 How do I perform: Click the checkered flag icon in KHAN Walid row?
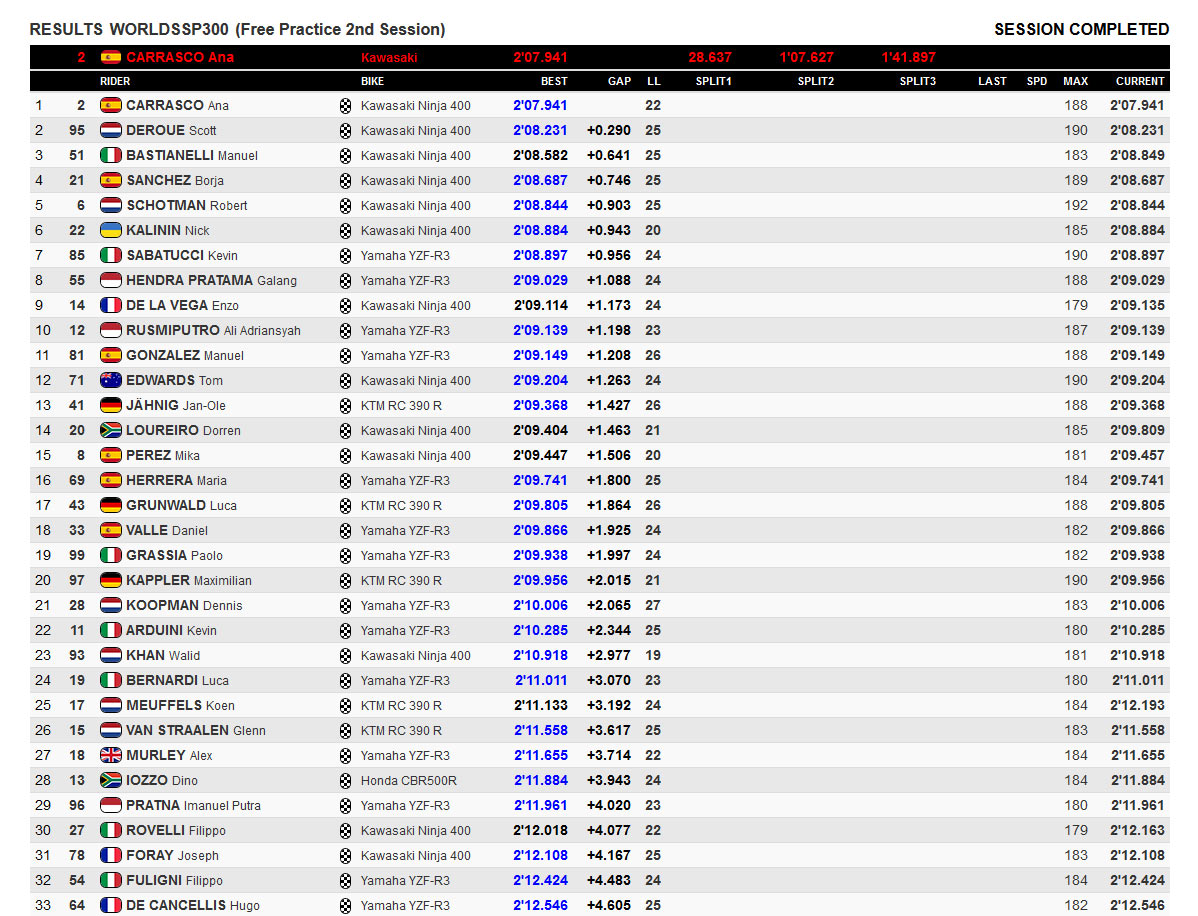[345, 655]
